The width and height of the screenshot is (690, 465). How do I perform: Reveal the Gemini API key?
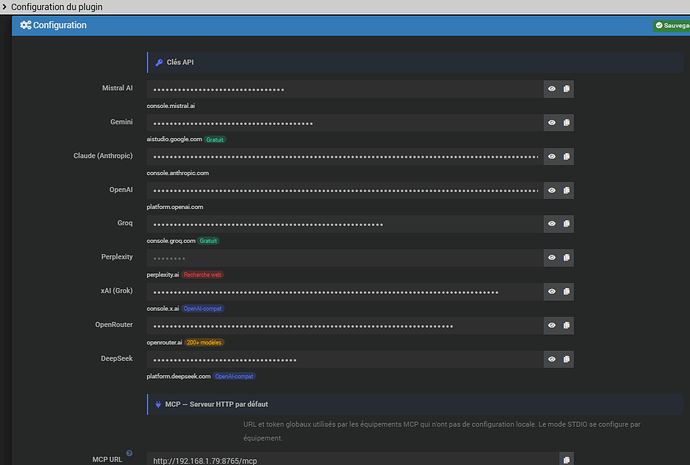(551, 123)
